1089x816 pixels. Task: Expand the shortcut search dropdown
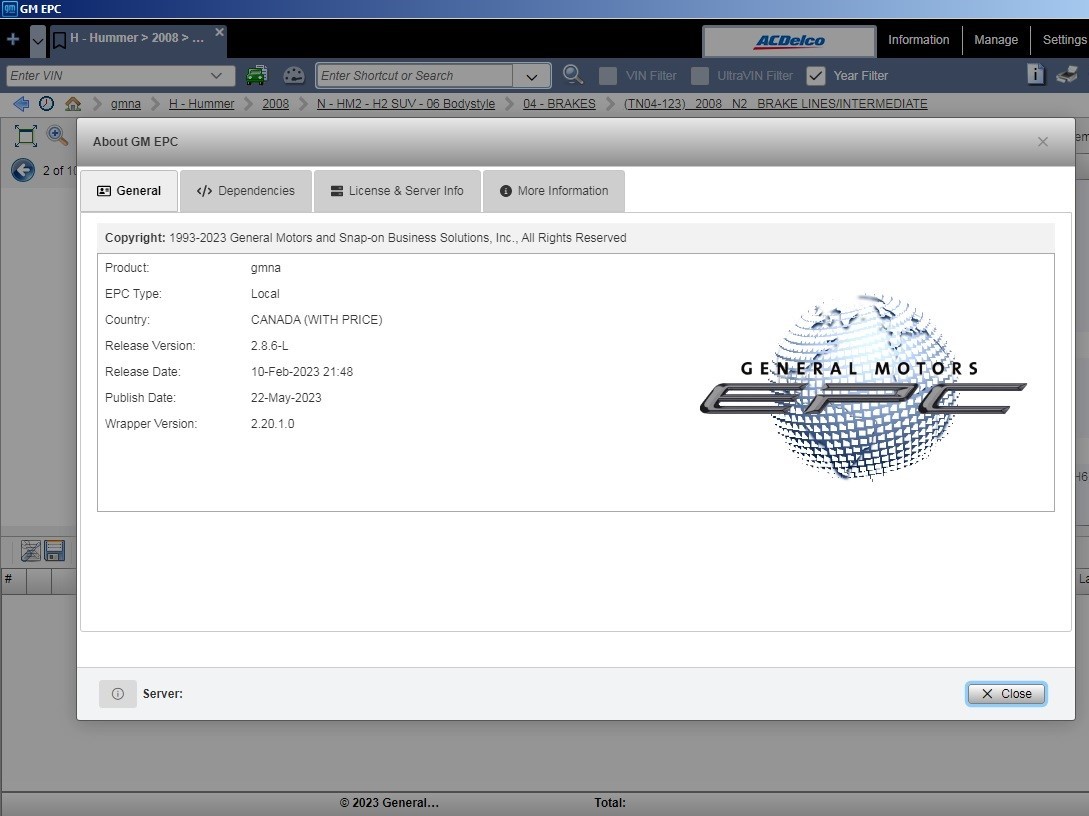coord(532,76)
